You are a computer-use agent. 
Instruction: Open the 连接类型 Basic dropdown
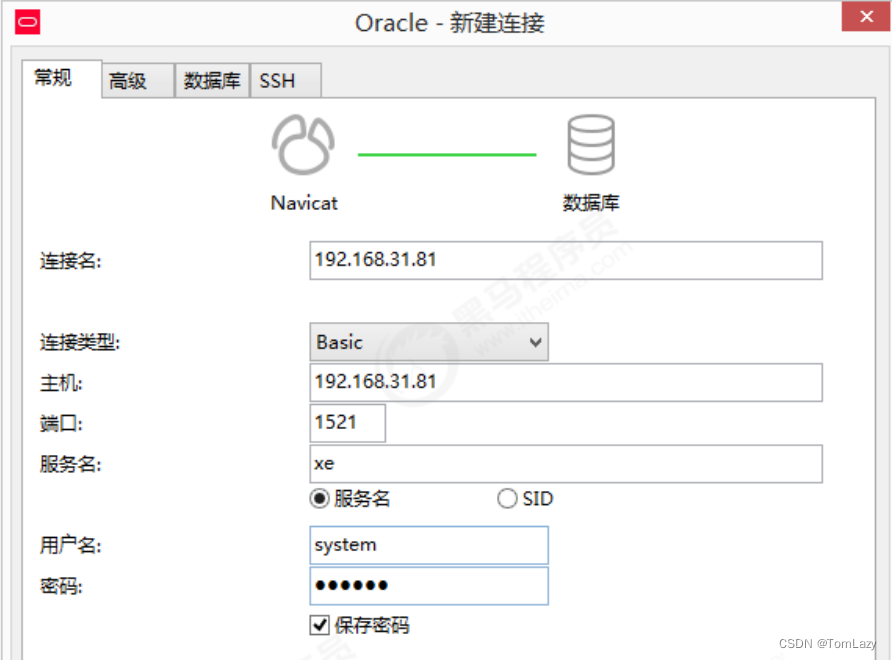[428, 342]
